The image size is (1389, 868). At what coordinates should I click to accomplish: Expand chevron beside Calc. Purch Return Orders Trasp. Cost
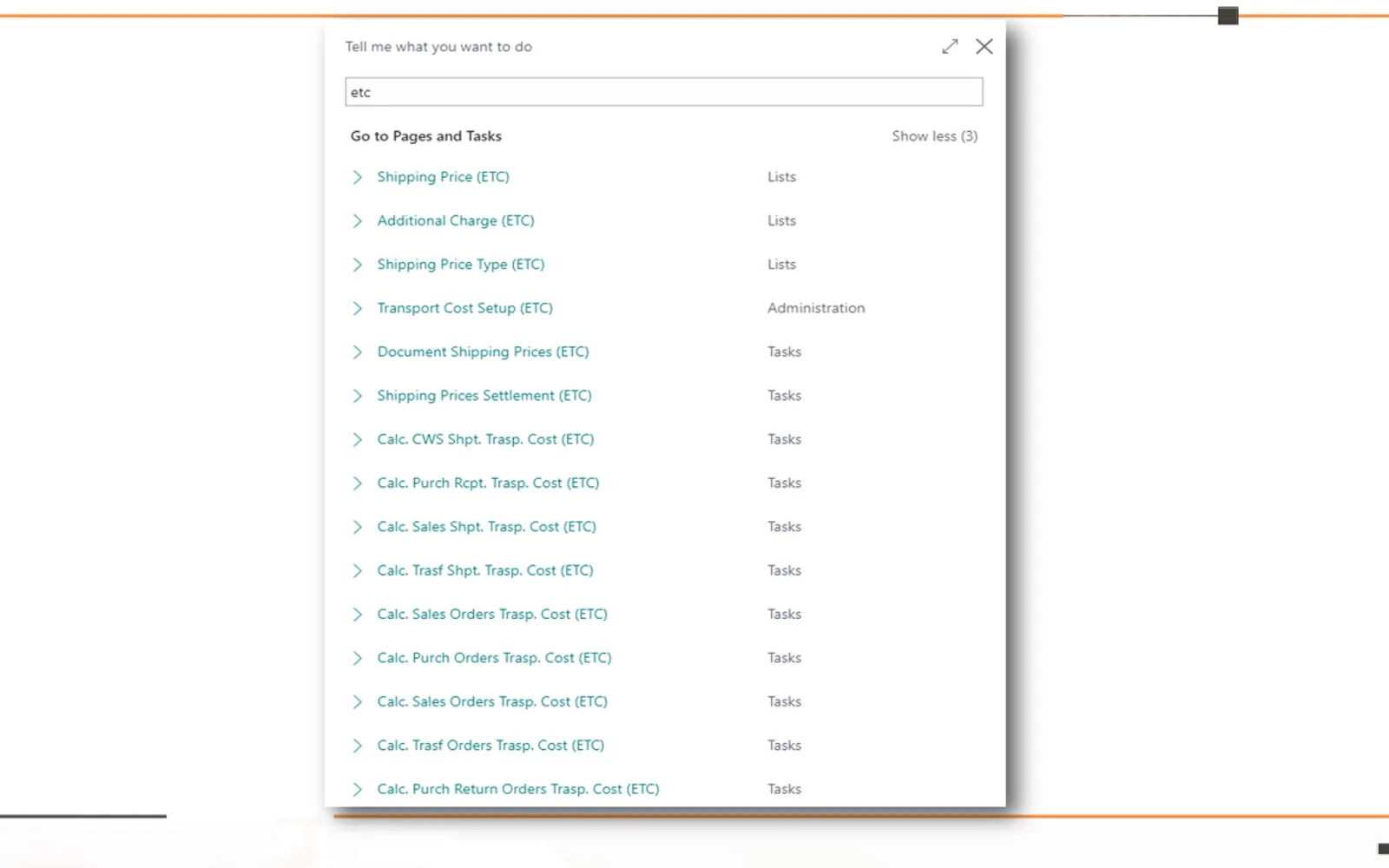(357, 789)
